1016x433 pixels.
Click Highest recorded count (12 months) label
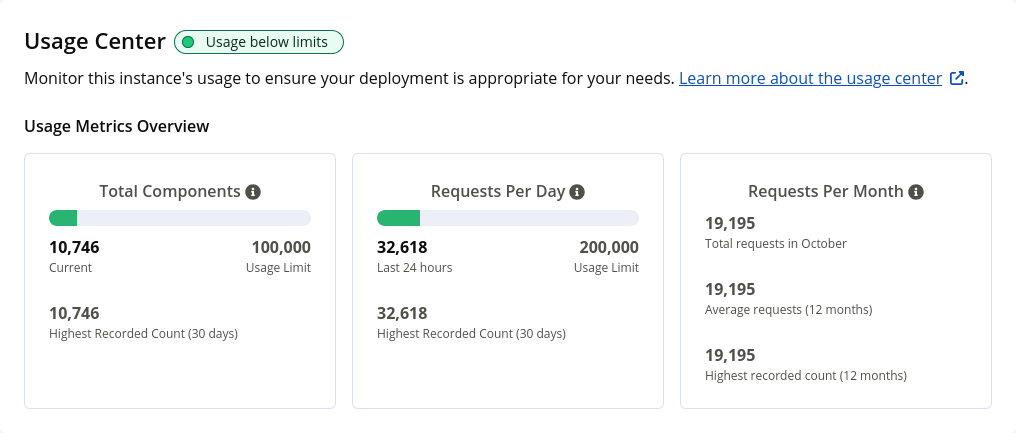[805, 376]
